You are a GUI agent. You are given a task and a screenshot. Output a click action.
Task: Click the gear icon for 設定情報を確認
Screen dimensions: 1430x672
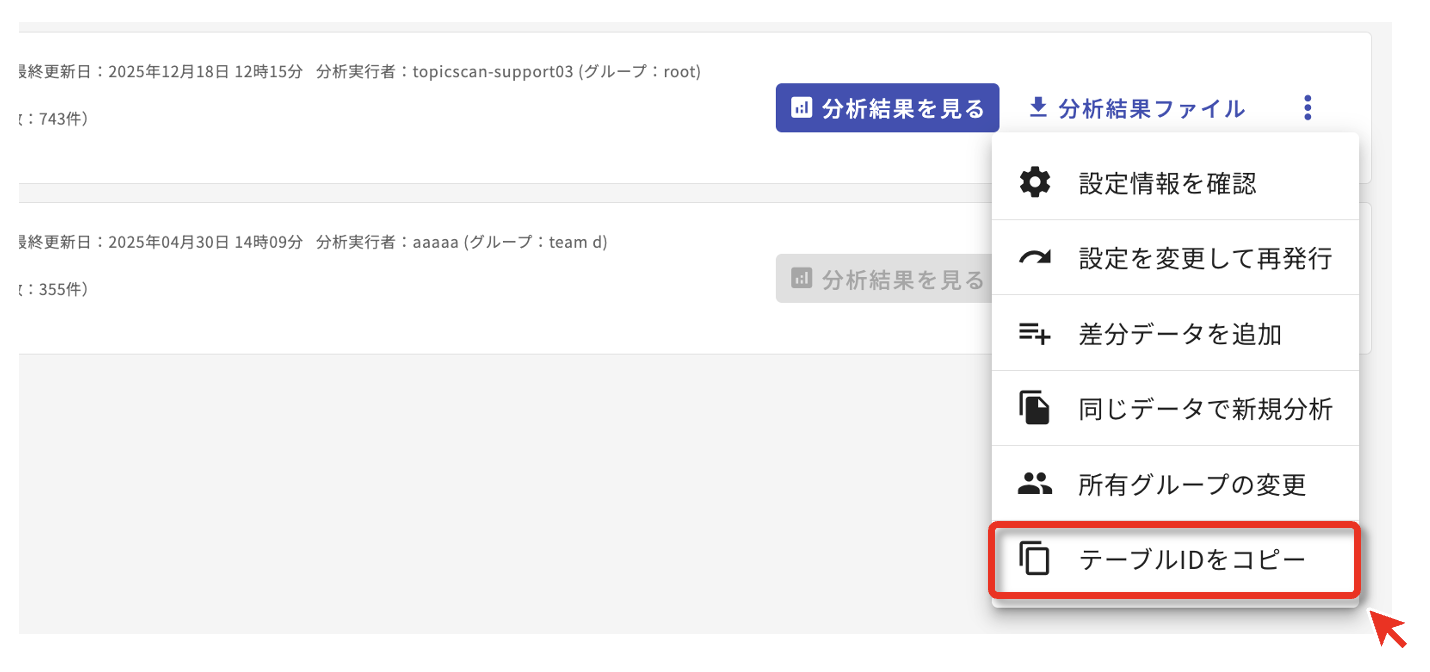coord(1035,183)
